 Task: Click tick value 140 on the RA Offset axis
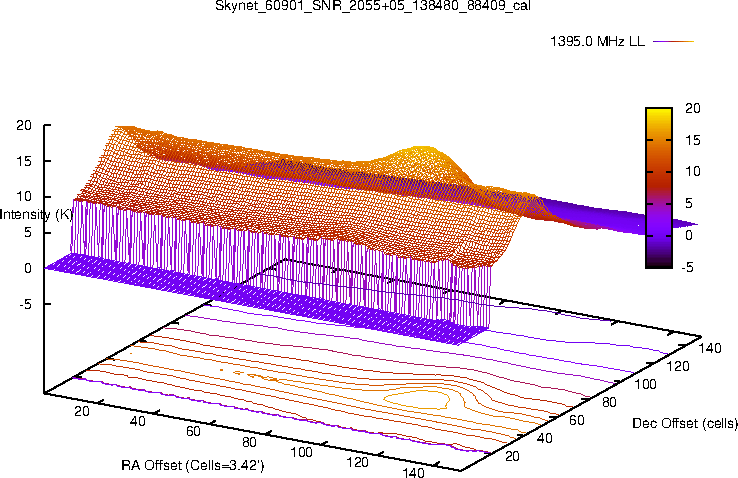[413, 472]
